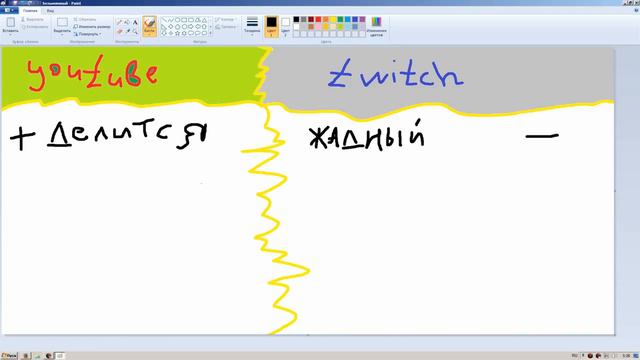This screenshot has width=640, height=360.
Task: Click the Edit colors (Изменение цветов) icon
Action: point(376,27)
